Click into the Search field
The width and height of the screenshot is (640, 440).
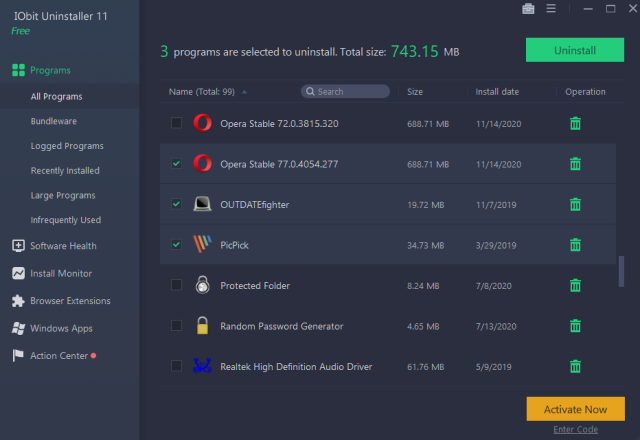(x=345, y=91)
